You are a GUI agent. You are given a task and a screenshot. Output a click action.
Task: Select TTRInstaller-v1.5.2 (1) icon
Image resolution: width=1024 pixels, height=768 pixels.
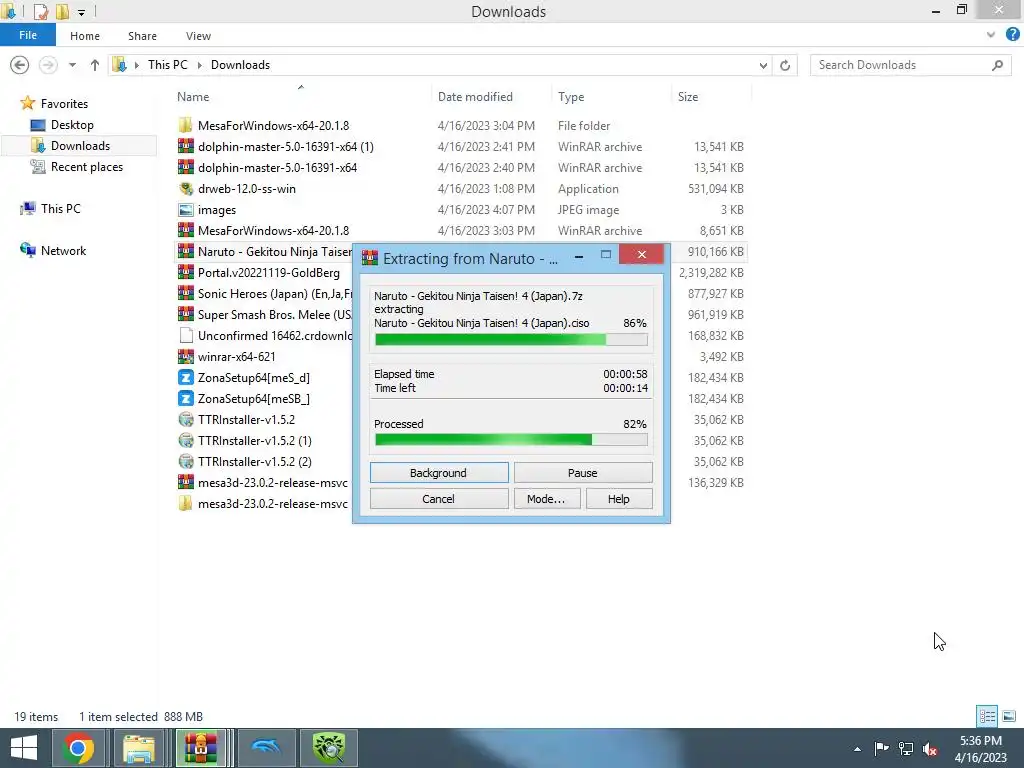click(x=185, y=440)
